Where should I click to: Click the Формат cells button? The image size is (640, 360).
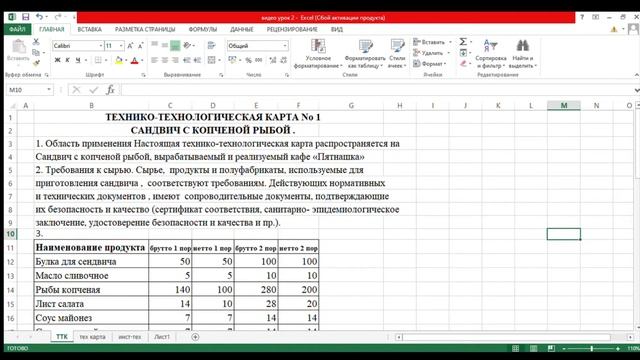click(430, 64)
